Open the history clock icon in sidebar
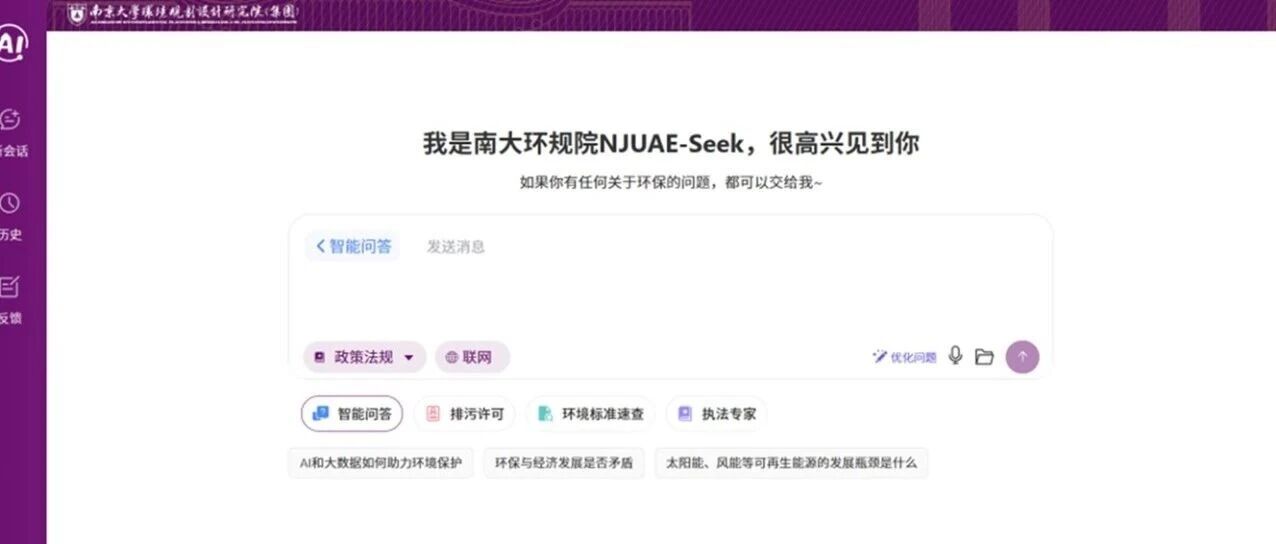The height and width of the screenshot is (544, 1276). (9, 203)
